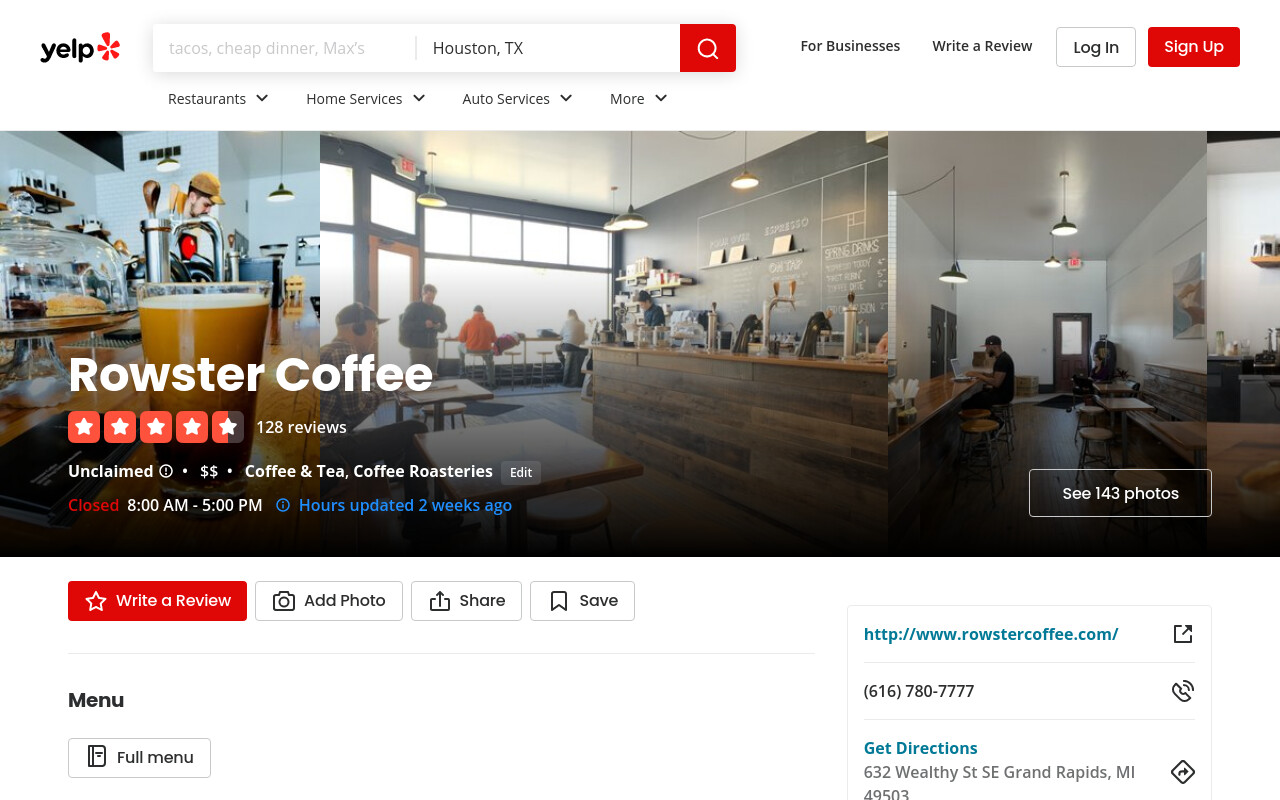Click the Menu section heading
The height and width of the screenshot is (800, 1280).
point(96,700)
